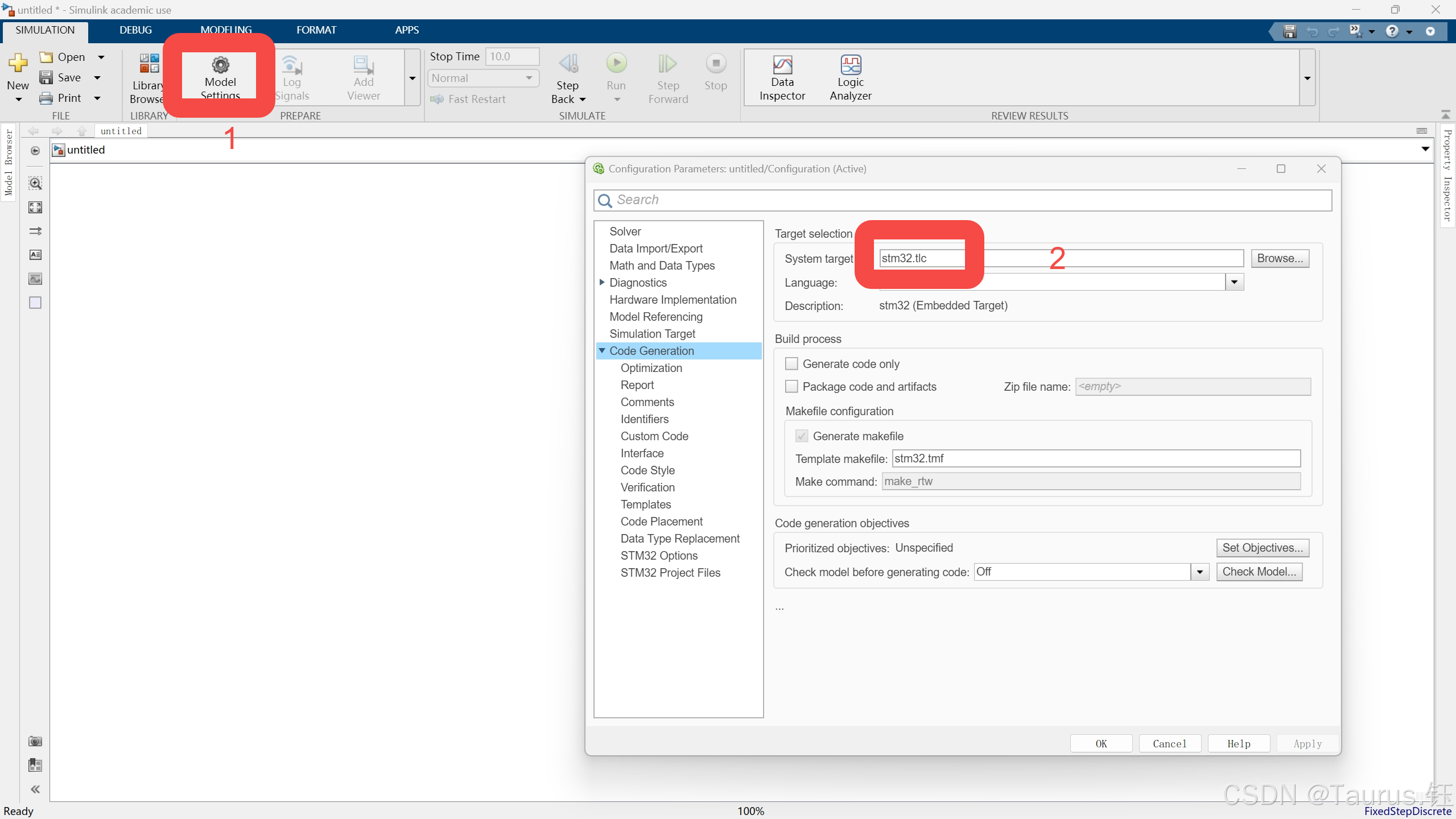Check Package code and artifacts
1456x819 pixels.
[791, 386]
